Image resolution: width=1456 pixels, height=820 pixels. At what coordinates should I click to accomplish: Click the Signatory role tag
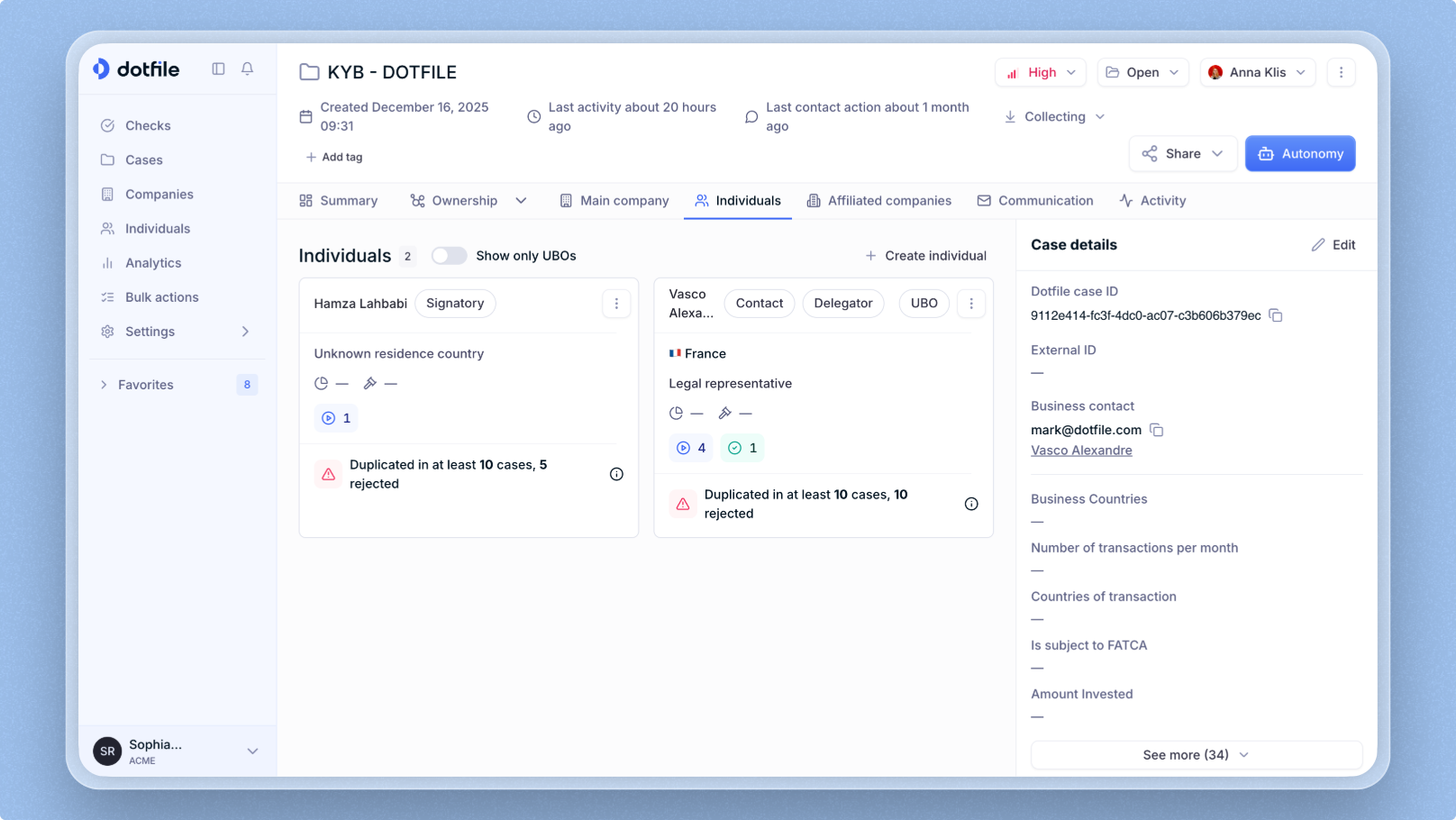point(455,304)
